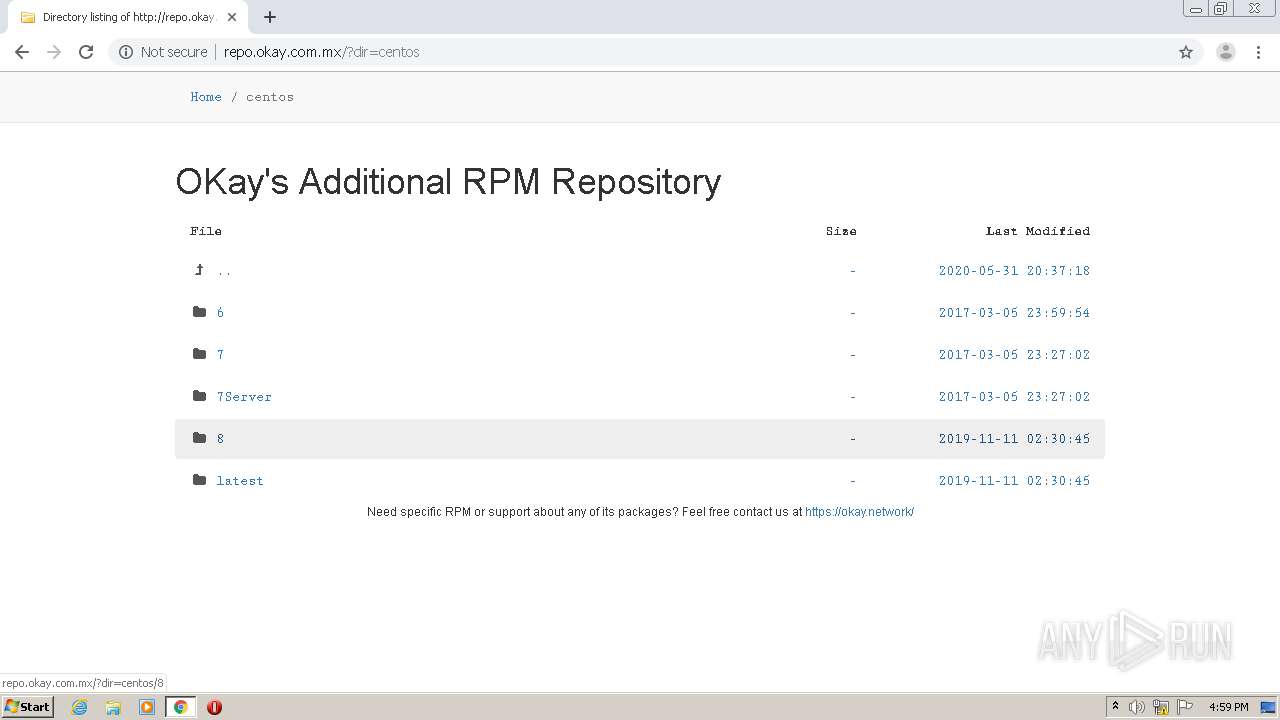Screen dimensions: 1280x720
Task: Open directory 7
Action: click(x=220, y=355)
